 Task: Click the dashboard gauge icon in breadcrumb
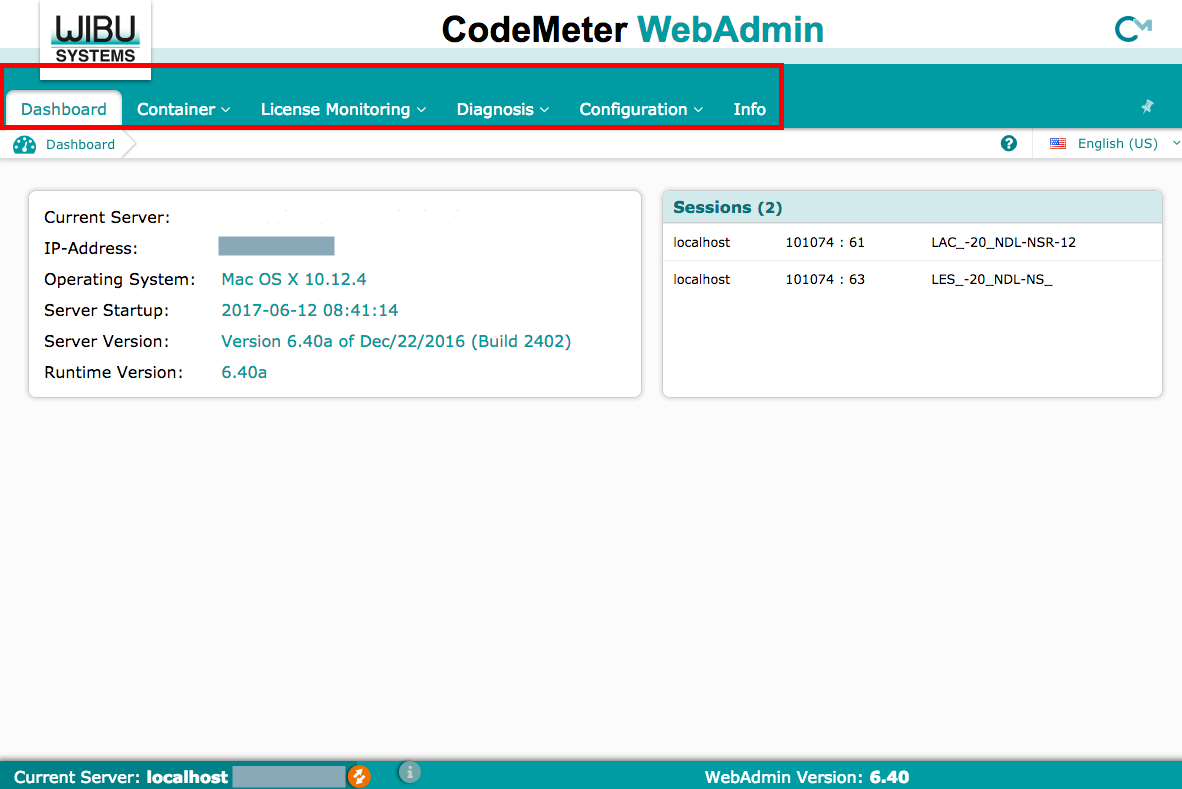pyautogui.click(x=24, y=145)
